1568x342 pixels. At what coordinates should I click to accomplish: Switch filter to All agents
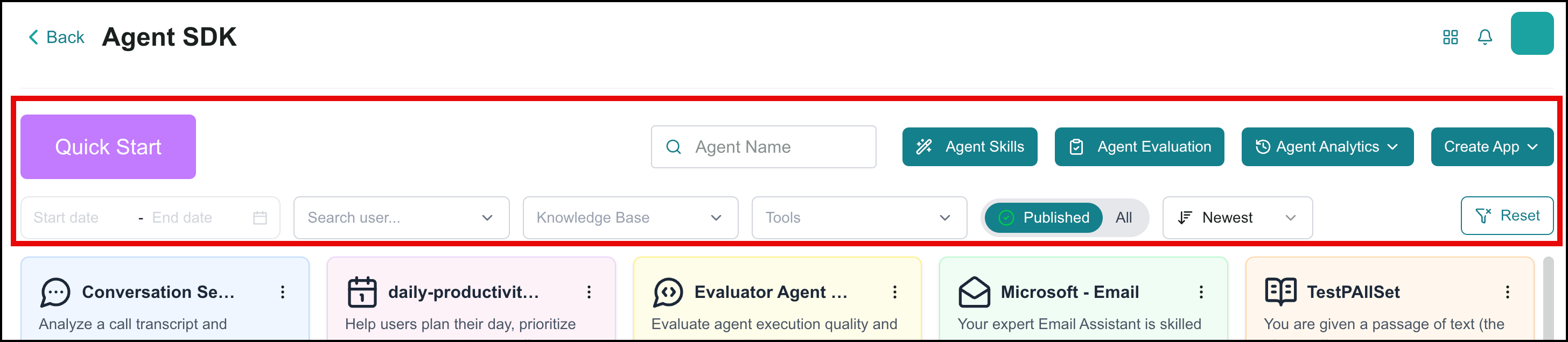[x=1124, y=217]
